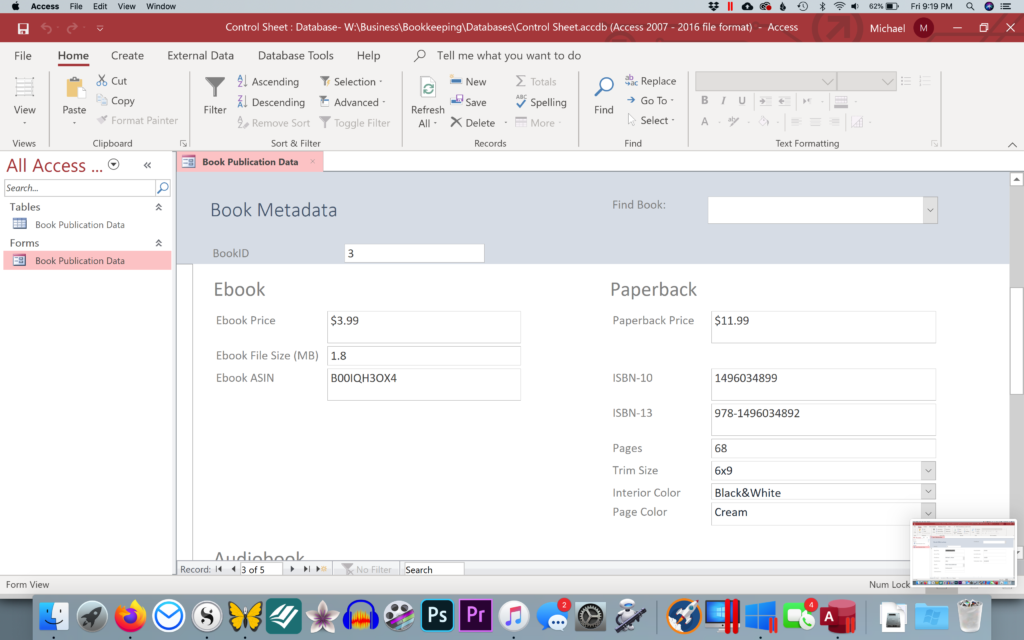Open the Go To dropdown
Image resolution: width=1024 pixels, height=640 pixels.
(x=650, y=101)
